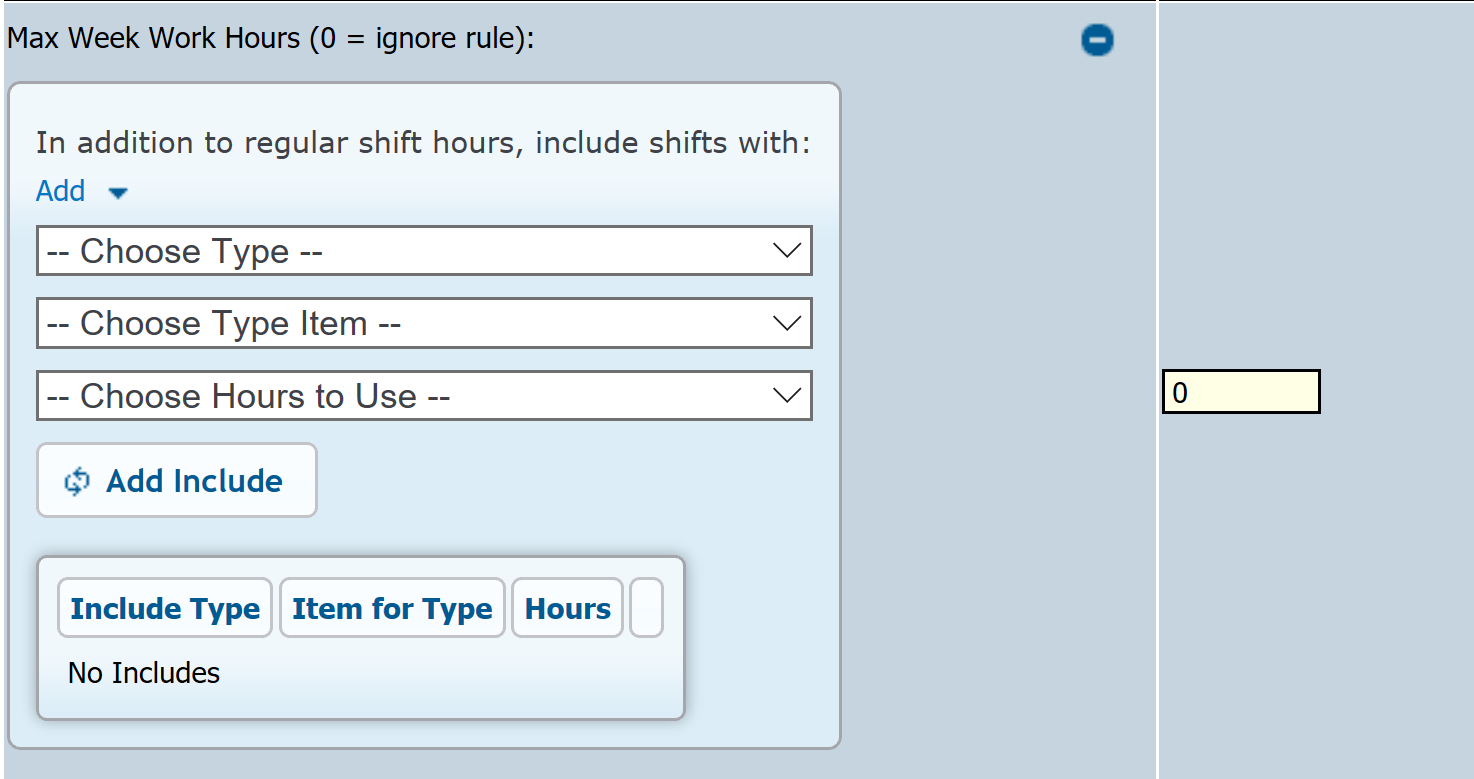Click the blue Add link
Image resolution: width=1474 pixels, height=779 pixels.
(61, 191)
